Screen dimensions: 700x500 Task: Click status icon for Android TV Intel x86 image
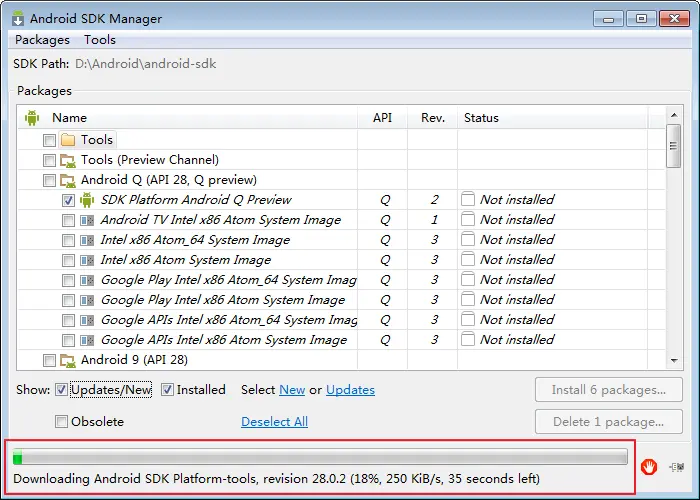[x=467, y=219]
